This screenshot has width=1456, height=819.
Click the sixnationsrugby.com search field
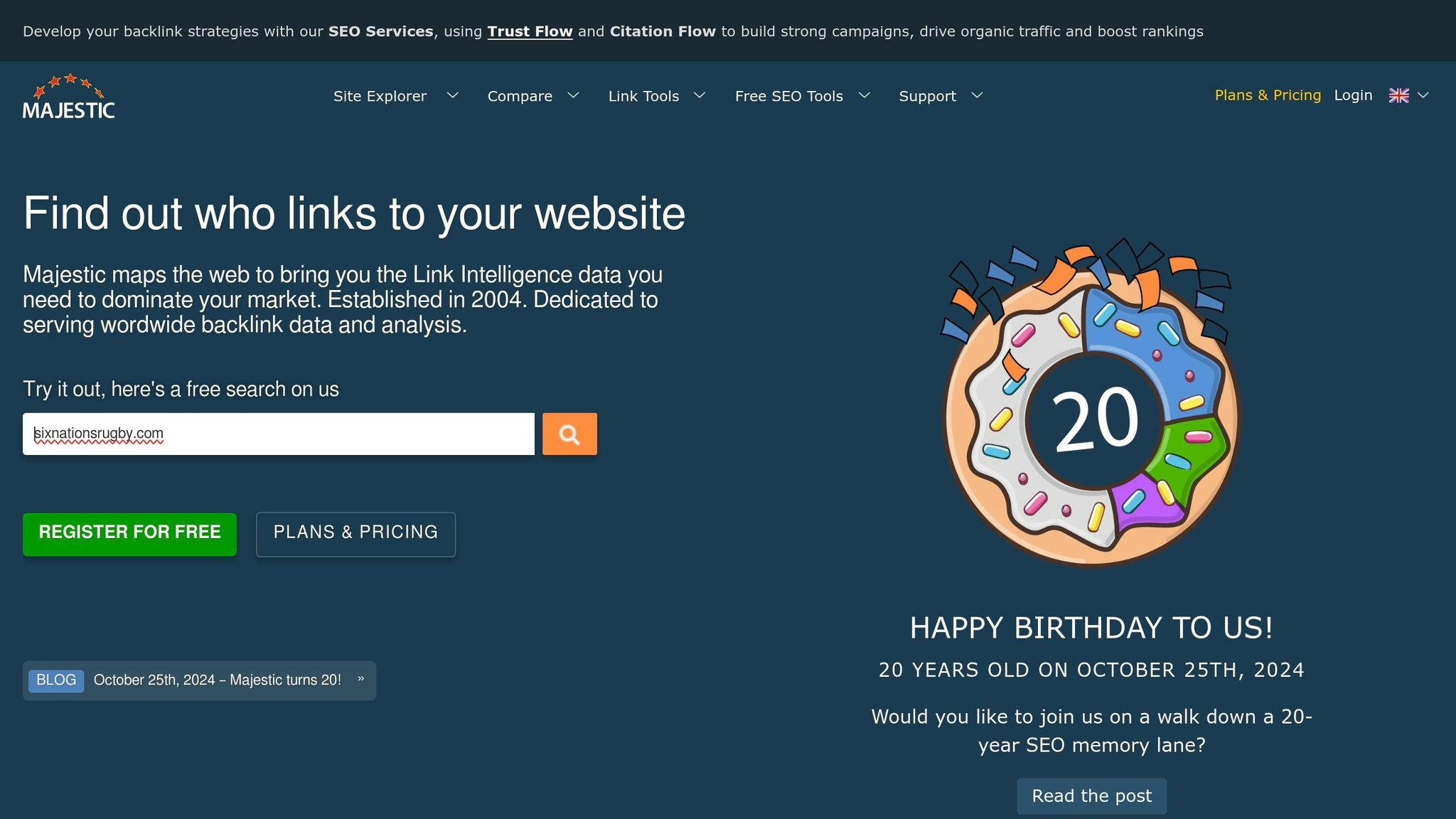pyautogui.click(x=279, y=434)
